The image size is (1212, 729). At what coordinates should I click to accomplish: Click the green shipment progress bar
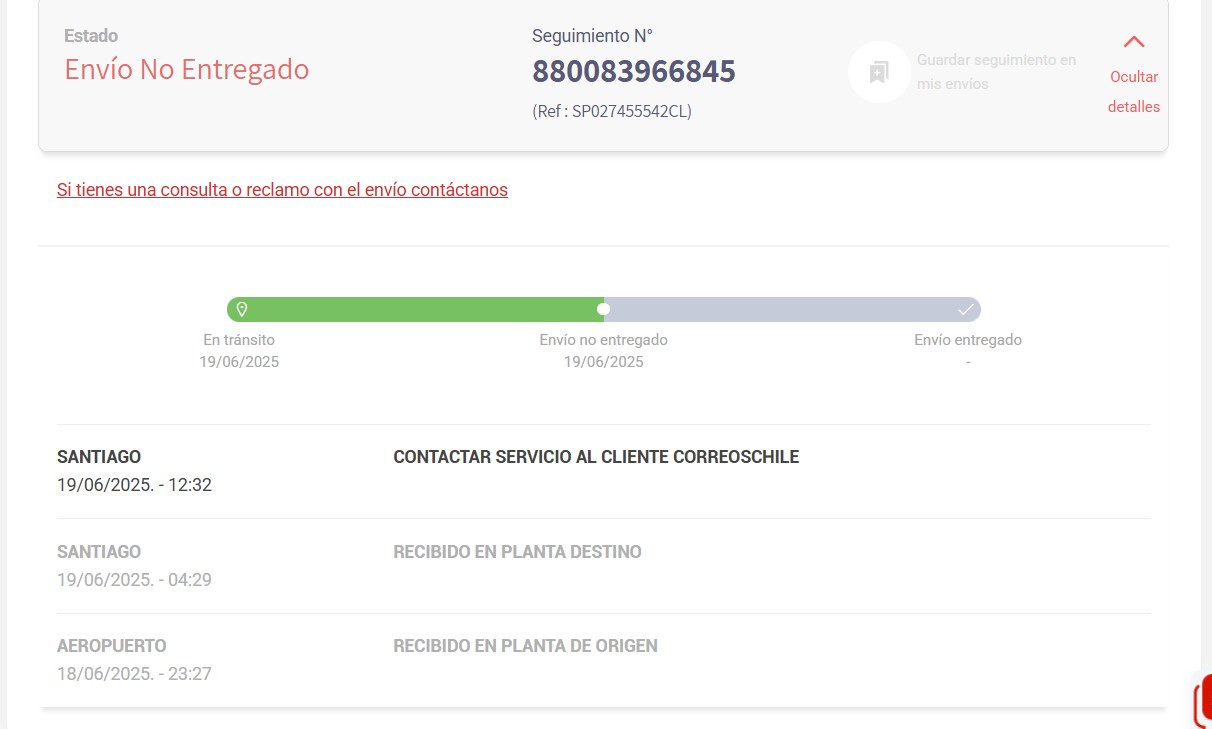click(420, 308)
